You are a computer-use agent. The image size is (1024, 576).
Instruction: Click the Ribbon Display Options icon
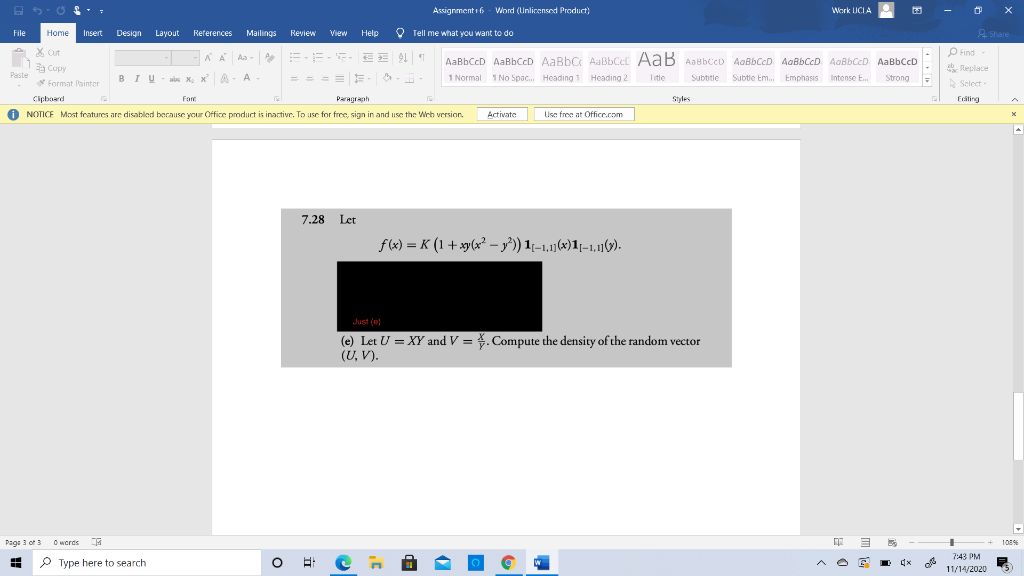917,10
